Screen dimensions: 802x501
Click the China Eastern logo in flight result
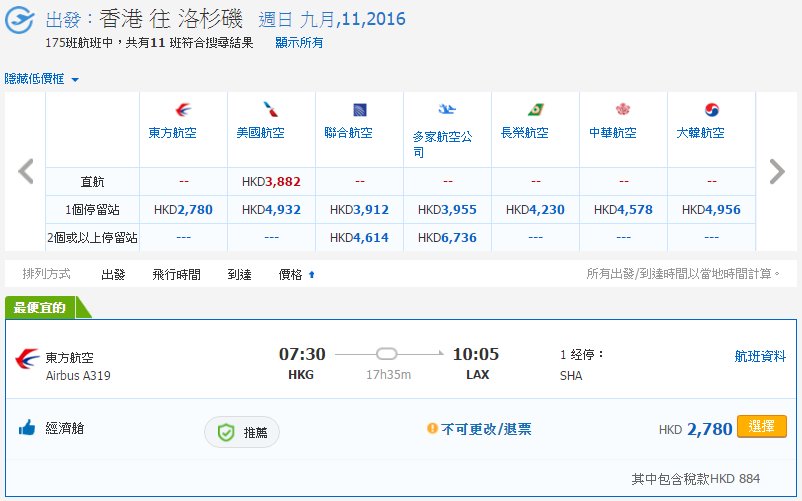coord(27,358)
